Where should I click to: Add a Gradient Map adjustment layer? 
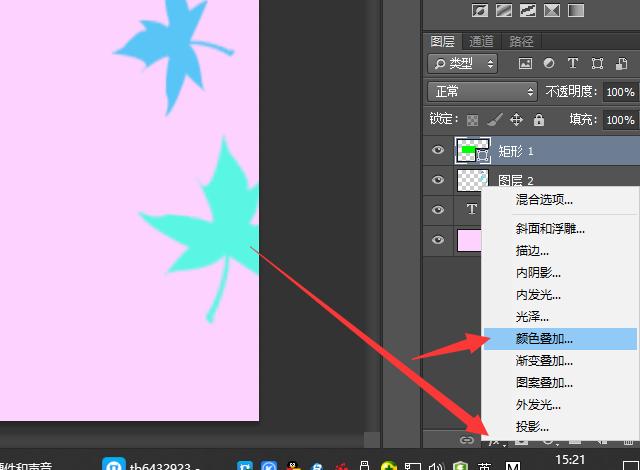pyautogui.click(x=576, y=10)
